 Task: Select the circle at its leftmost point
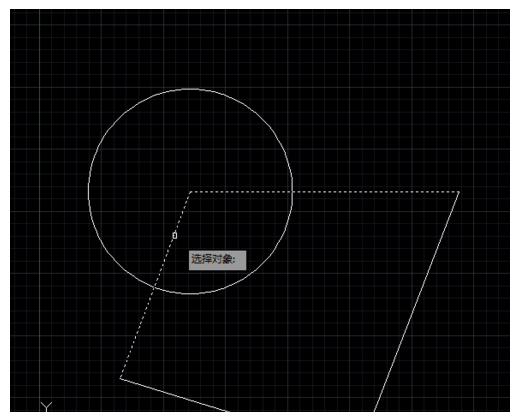point(89,191)
